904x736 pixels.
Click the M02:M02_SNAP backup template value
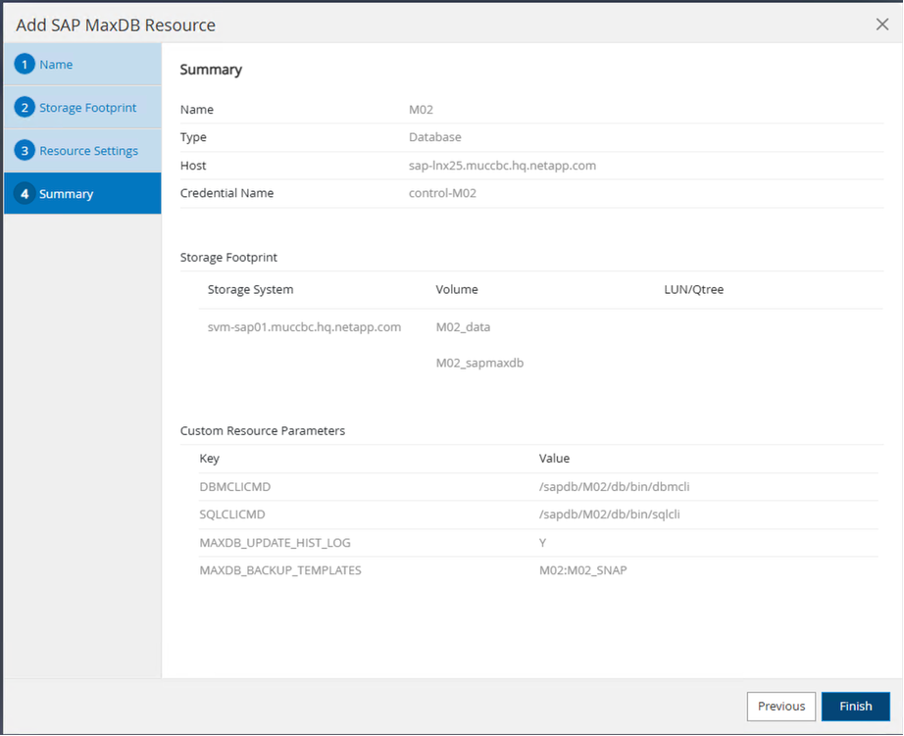click(583, 570)
